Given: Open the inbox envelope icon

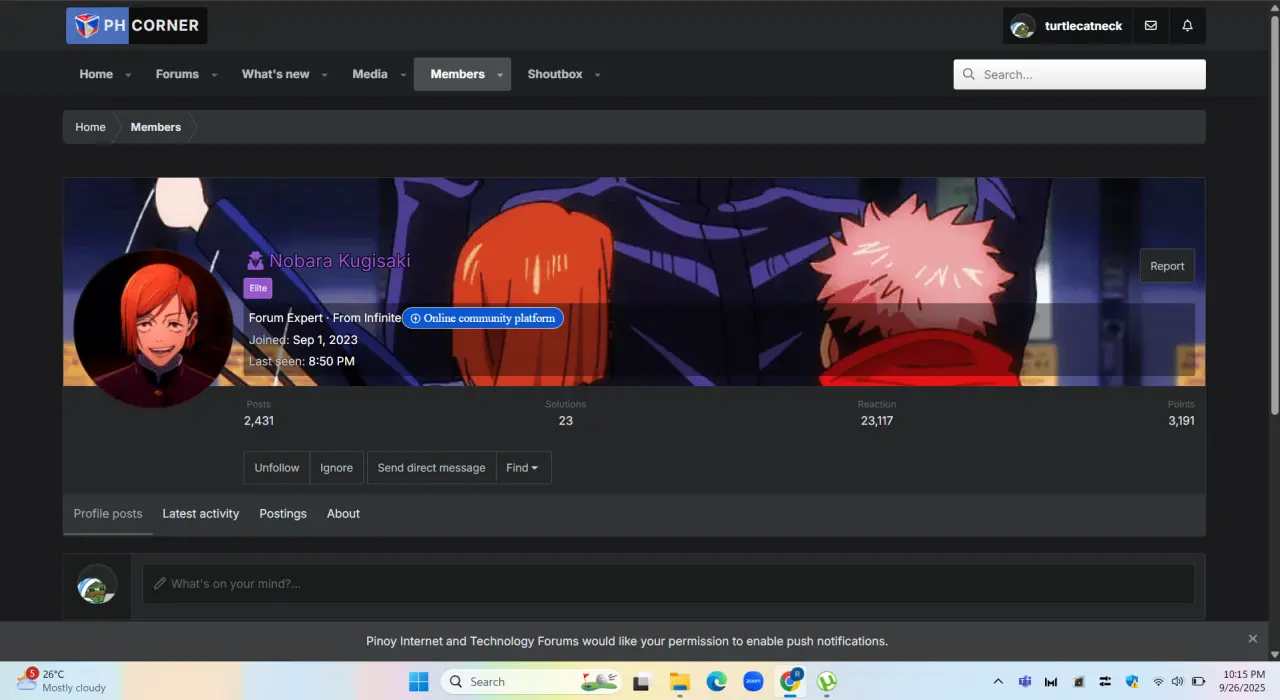Looking at the screenshot, I should click(x=1151, y=26).
